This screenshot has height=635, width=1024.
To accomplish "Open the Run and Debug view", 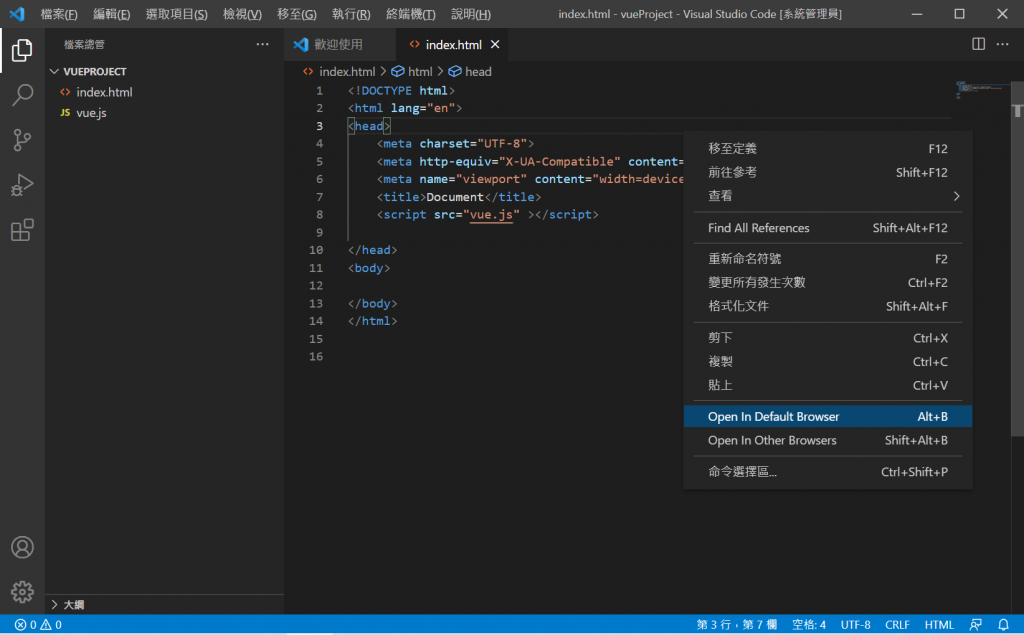I will 22,185.
